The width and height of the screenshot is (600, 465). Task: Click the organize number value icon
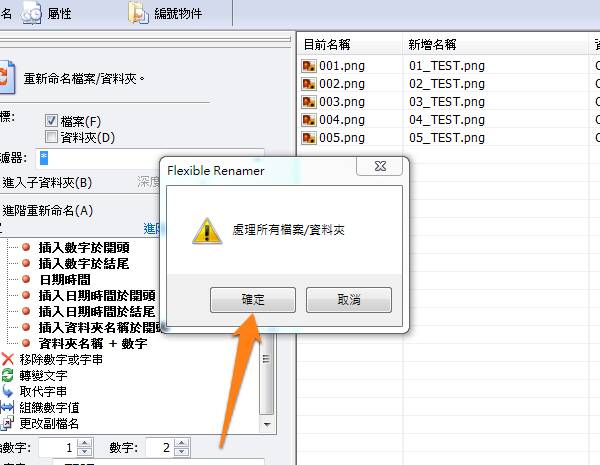(x=8, y=407)
